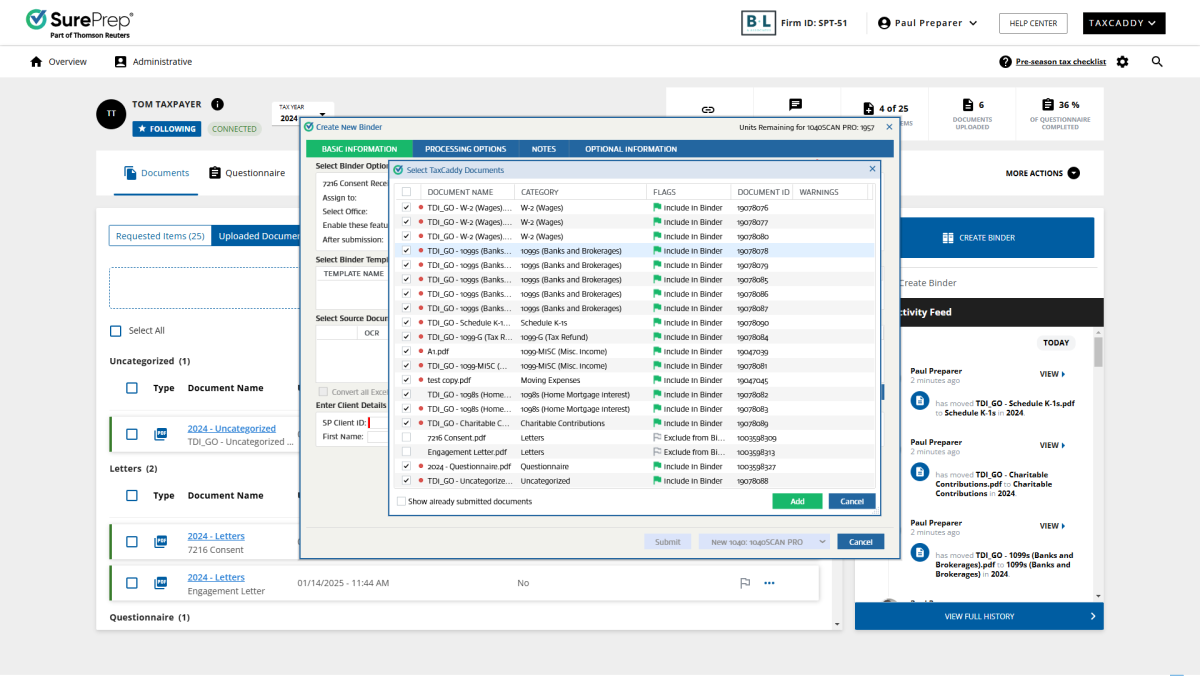The height and width of the screenshot is (676, 1200).
Task: Expand the TaxCaddy dropdown button
Action: pos(1123,23)
